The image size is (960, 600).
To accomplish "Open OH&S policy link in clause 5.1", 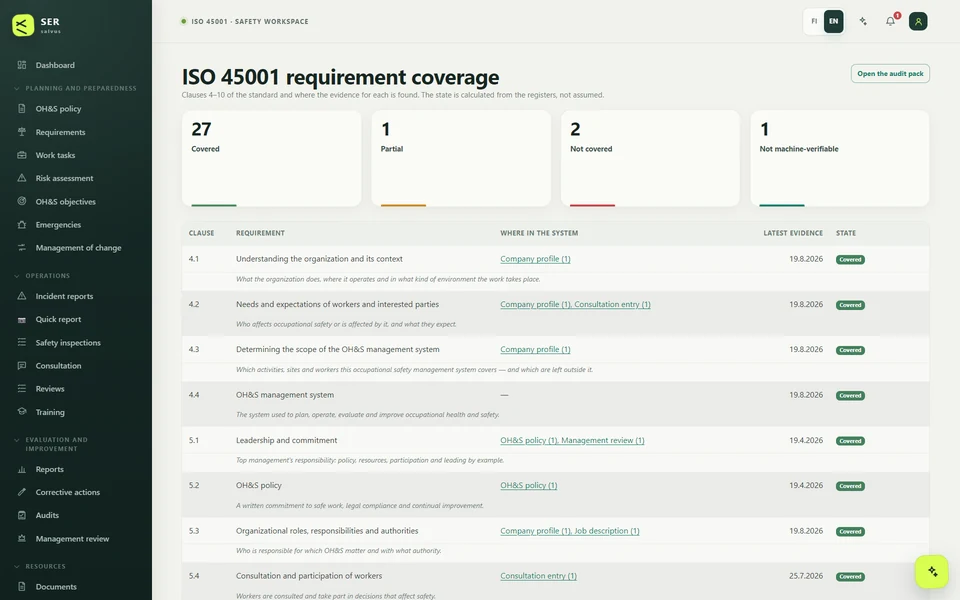I will [x=529, y=440].
